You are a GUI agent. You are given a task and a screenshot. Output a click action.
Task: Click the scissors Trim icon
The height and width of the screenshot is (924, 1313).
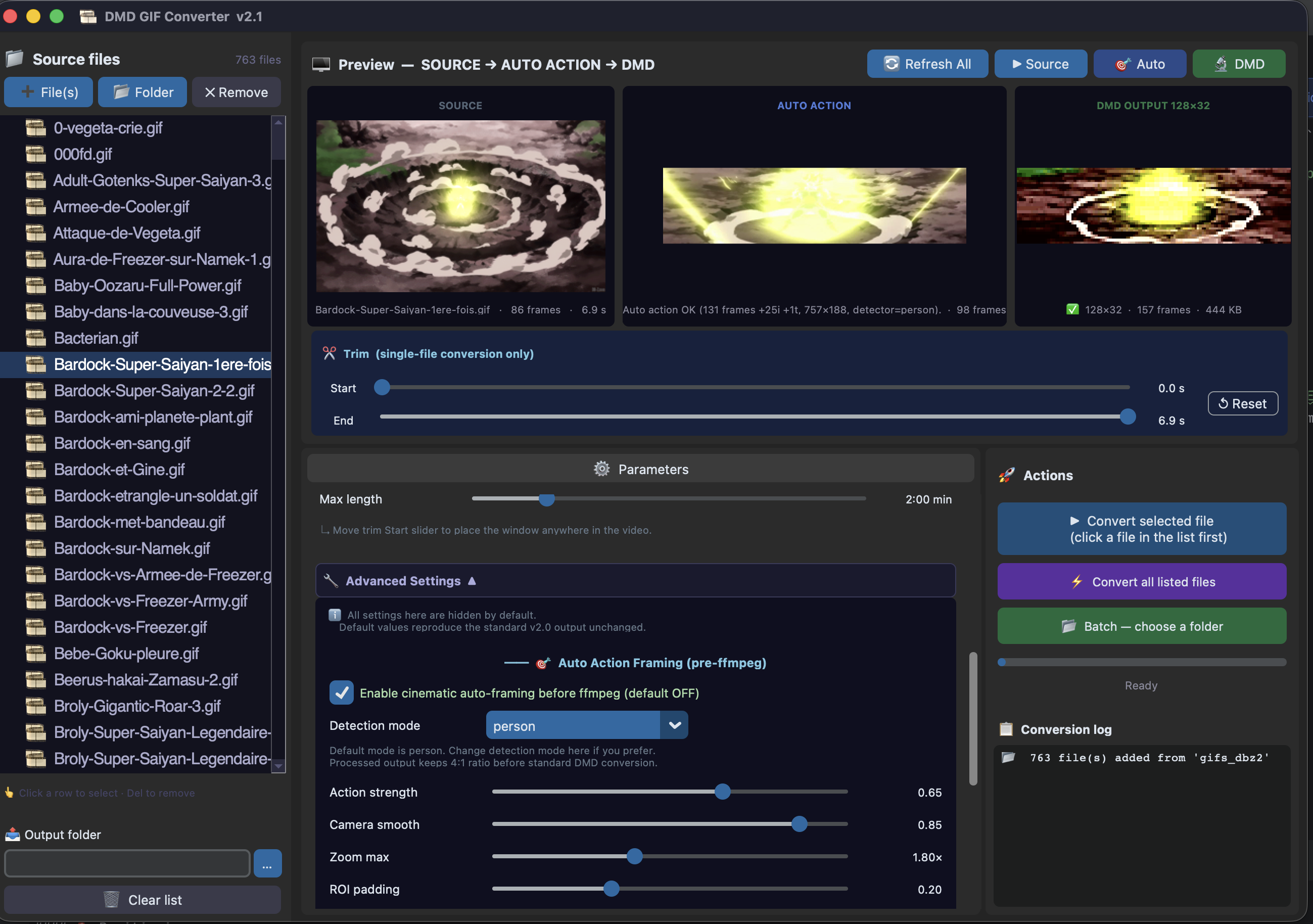329,353
